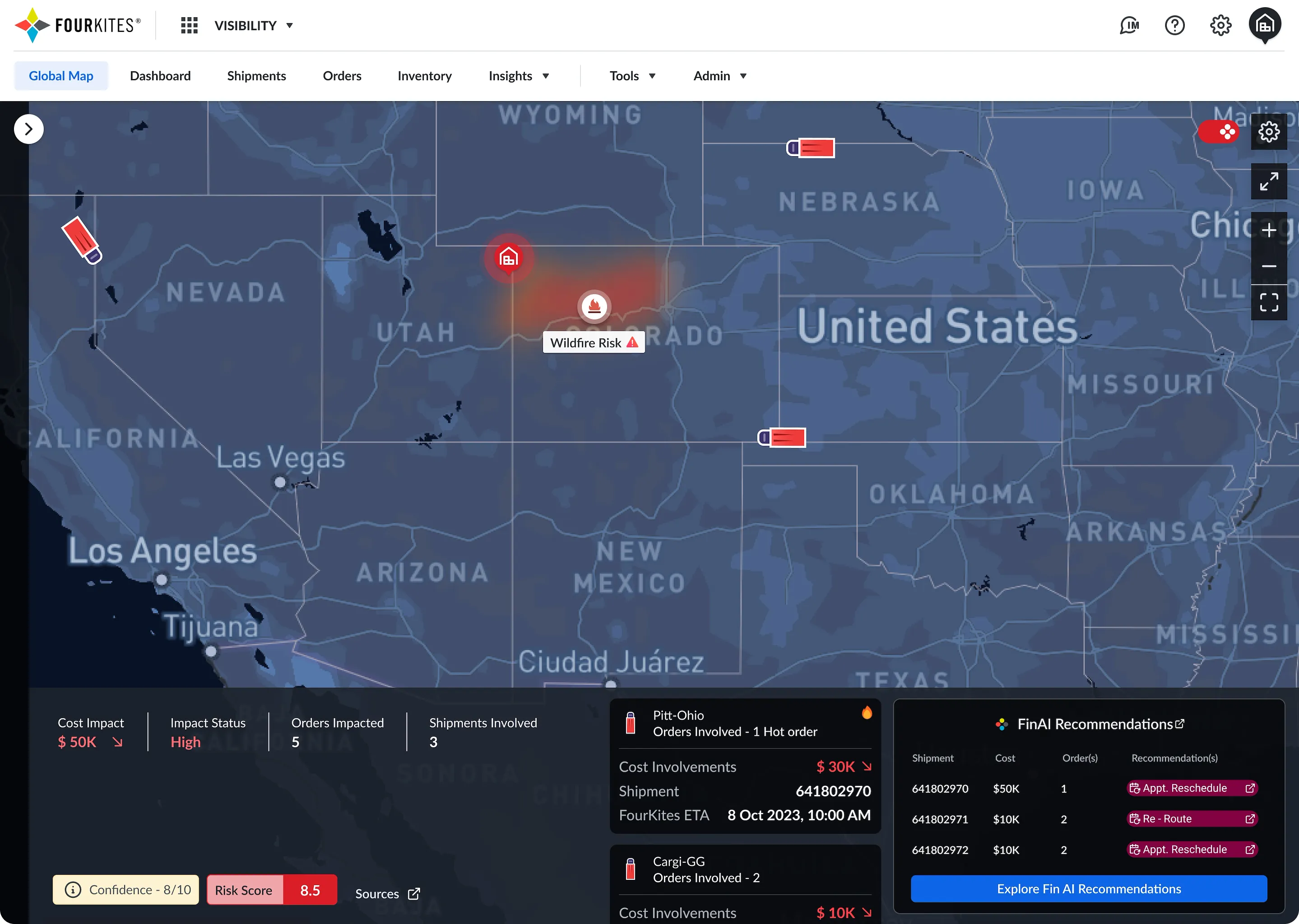Click the Pitt-Ohio truck icon

tap(631, 723)
